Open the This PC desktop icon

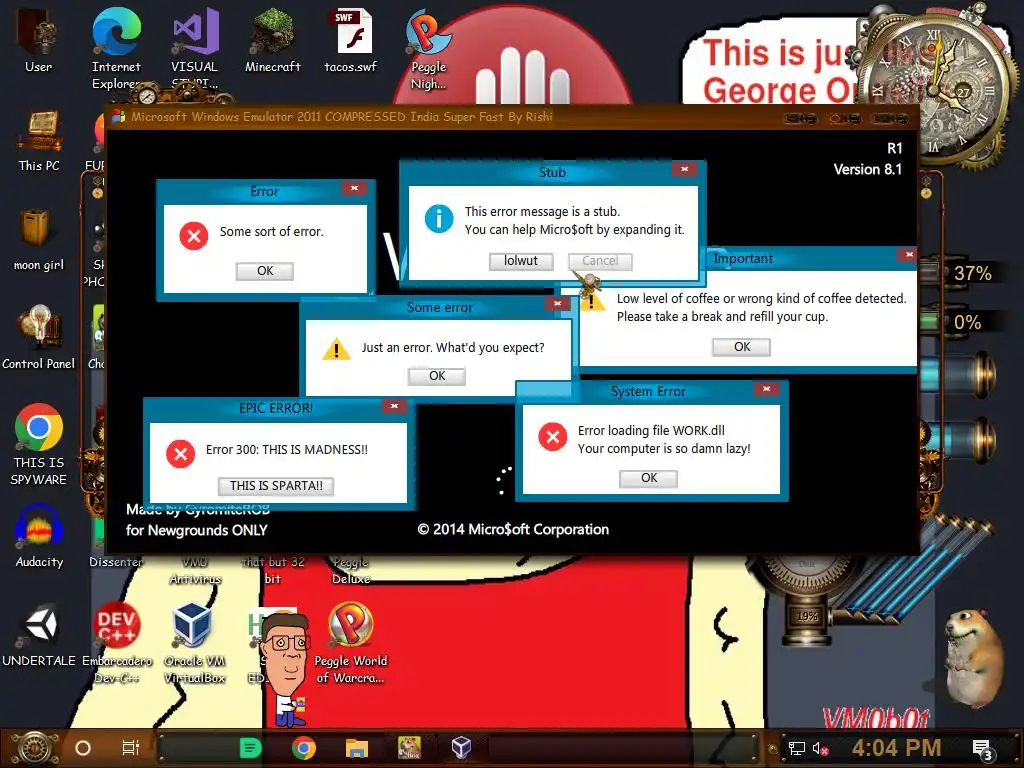click(x=39, y=139)
